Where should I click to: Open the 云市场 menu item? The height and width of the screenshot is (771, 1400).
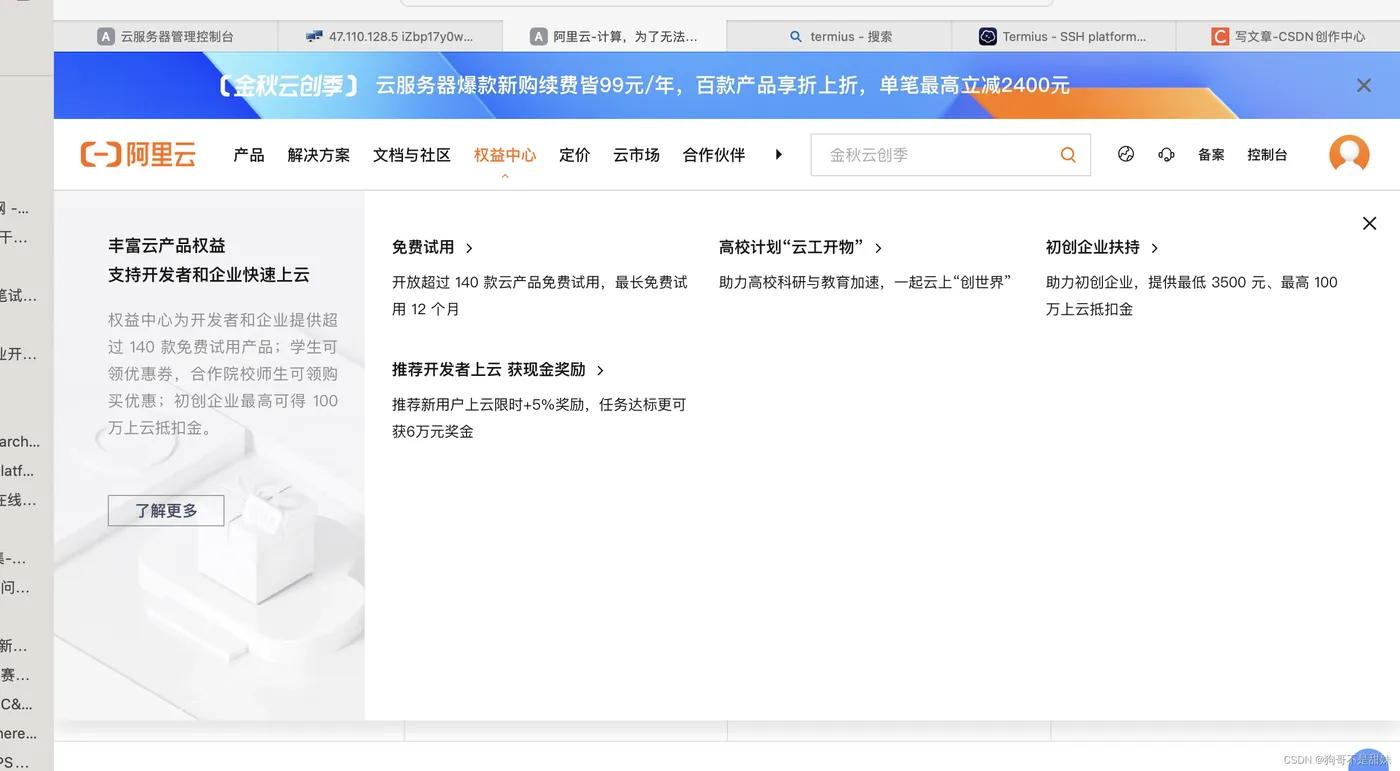pyautogui.click(x=637, y=155)
